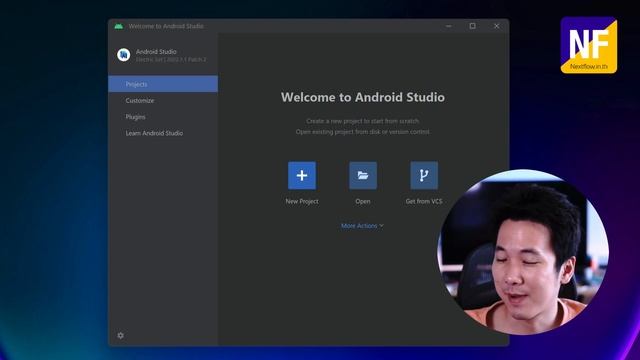This screenshot has height=360, width=640.
Task: Open the Plugins tab
Action: click(x=163, y=117)
